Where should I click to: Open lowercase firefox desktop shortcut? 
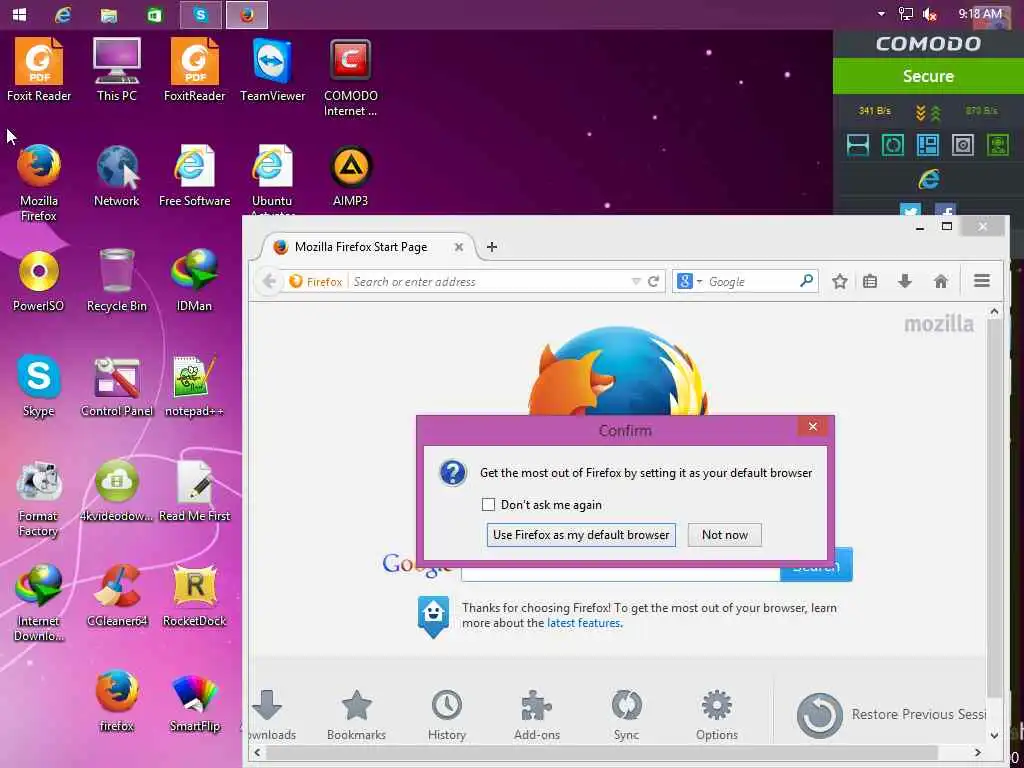point(116,702)
